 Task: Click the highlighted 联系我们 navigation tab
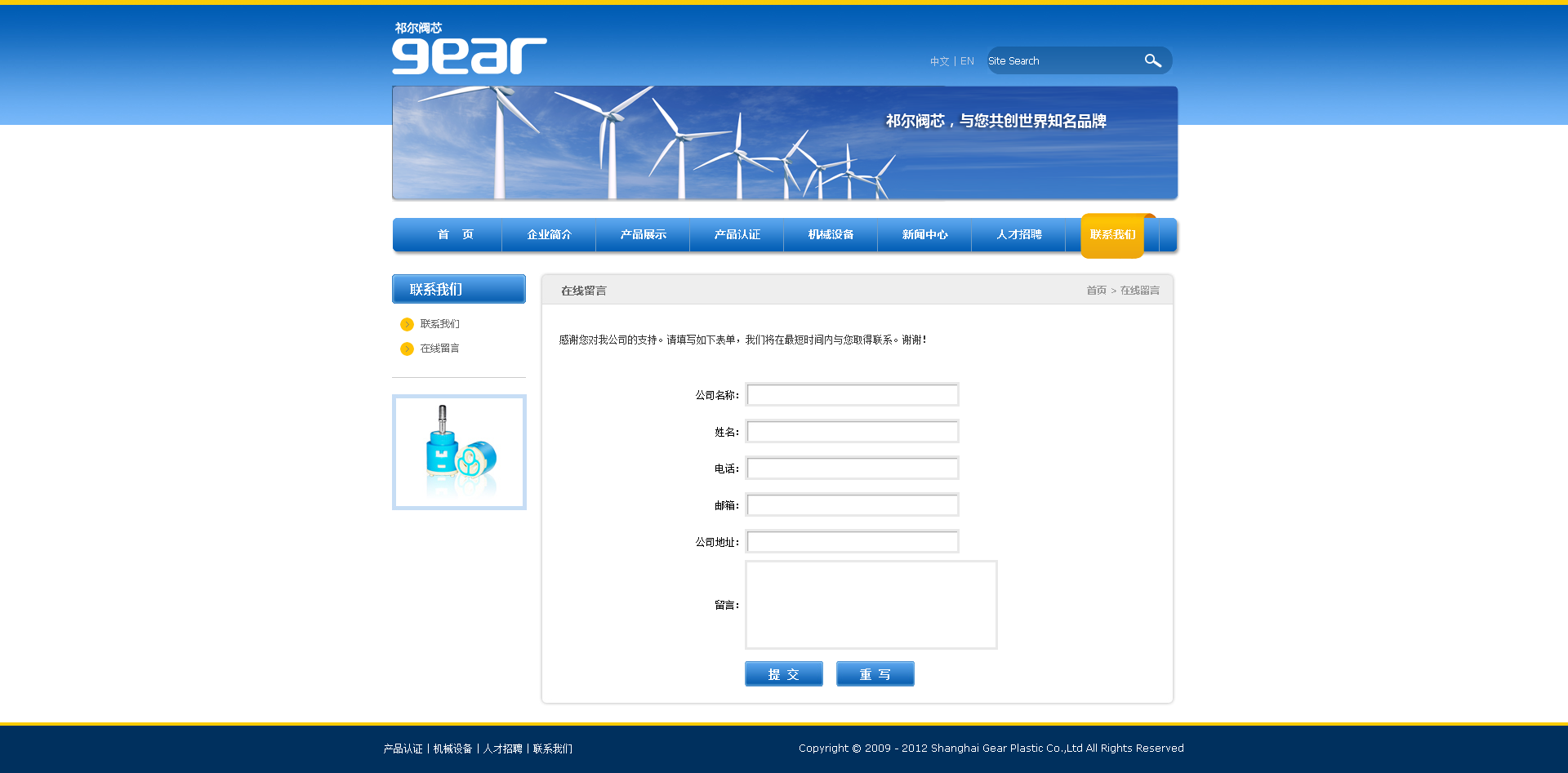click(x=1112, y=235)
